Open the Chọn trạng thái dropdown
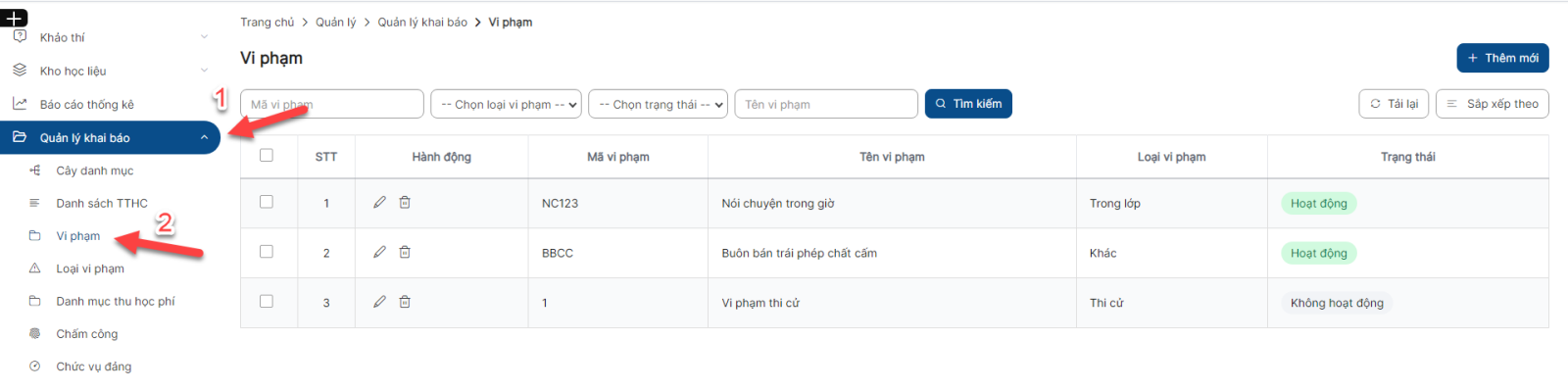Image resolution: width=1568 pixels, height=391 pixels. [x=658, y=104]
